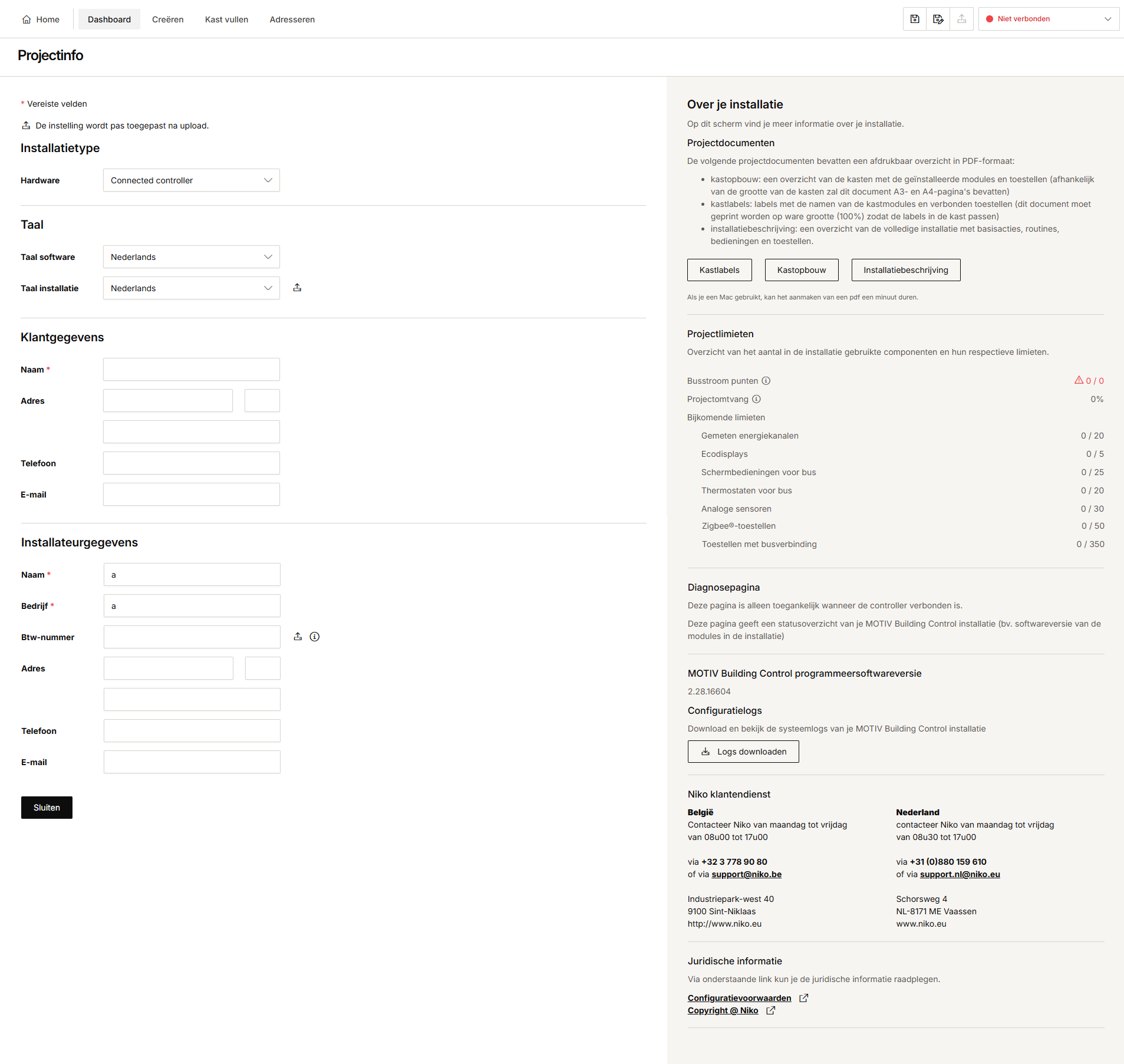Click the upload icon beside Btw-nummer
The image size is (1124, 1064).
(x=298, y=637)
